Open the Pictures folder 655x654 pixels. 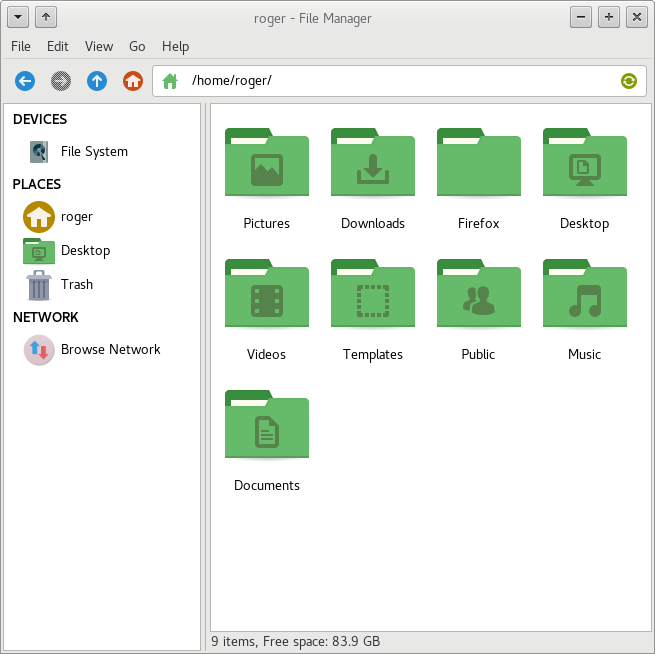coord(266,165)
